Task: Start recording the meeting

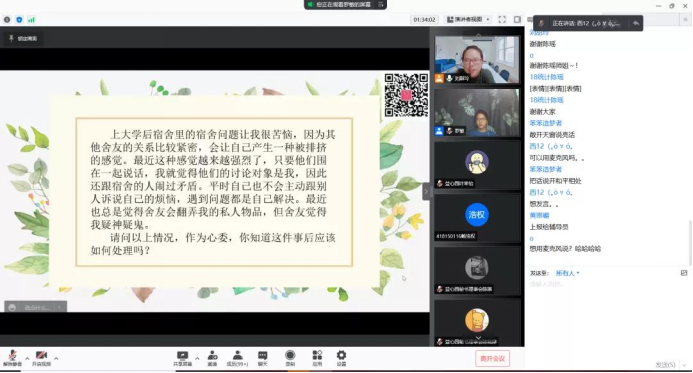Action: click(290, 358)
